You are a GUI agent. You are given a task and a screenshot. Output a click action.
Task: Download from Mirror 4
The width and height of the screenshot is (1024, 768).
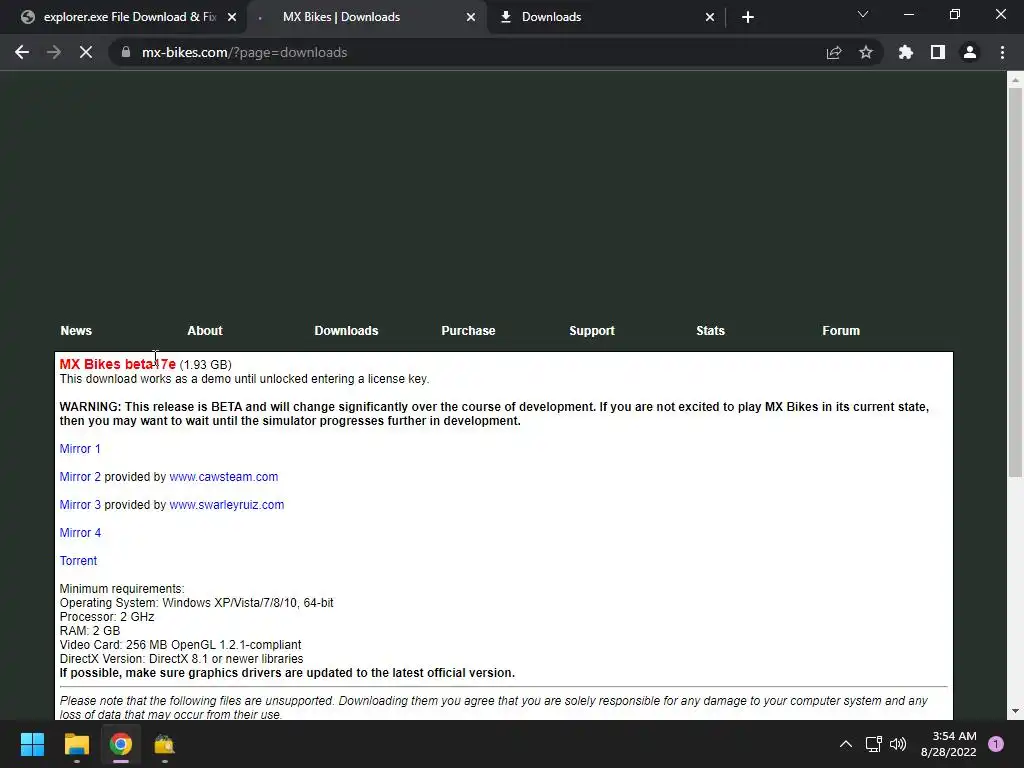coord(80,533)
